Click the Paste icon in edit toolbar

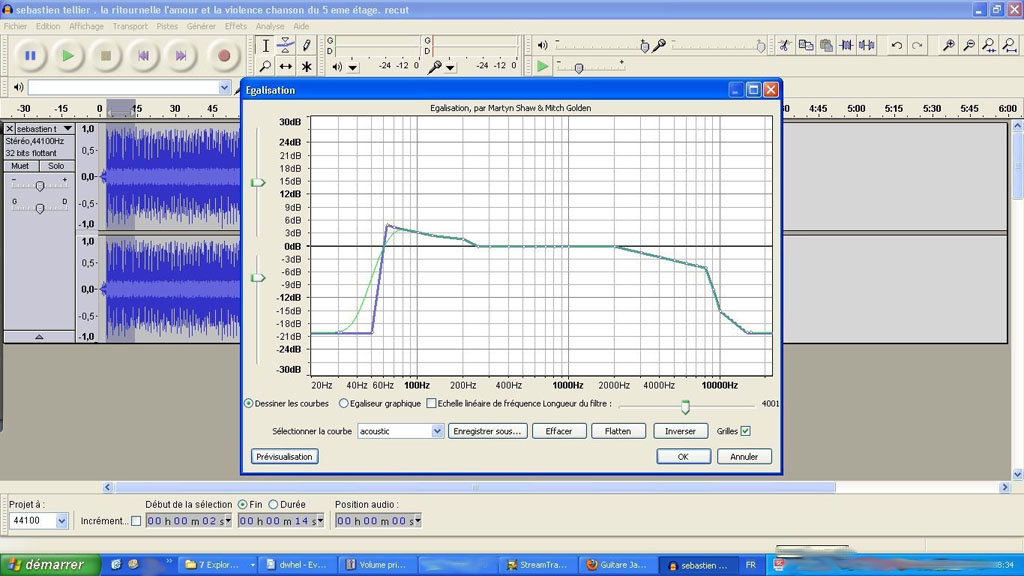pyautogui.click(x=826, y=45)
